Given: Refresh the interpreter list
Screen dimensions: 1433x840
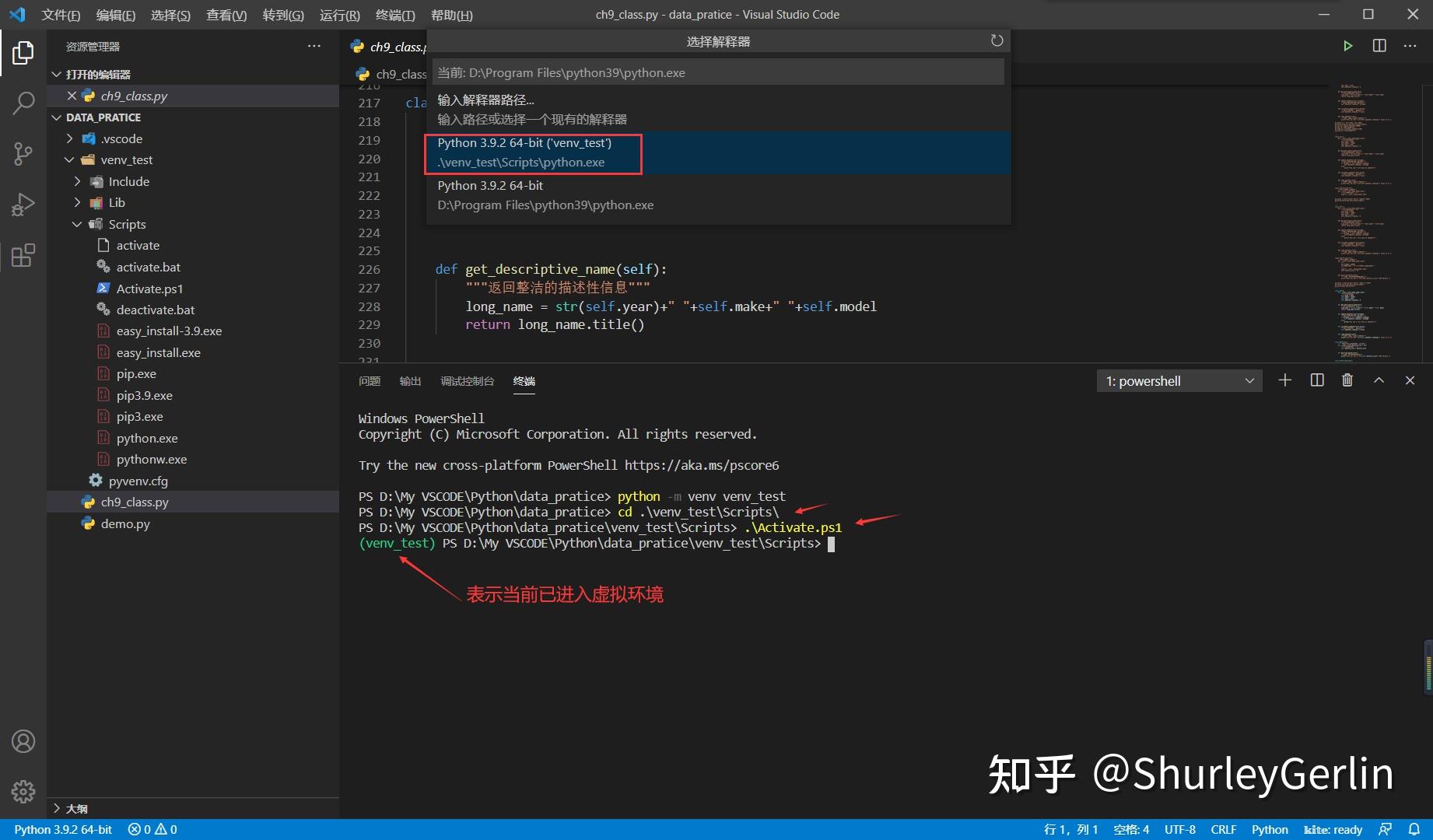Looking at the screenshot, I should tap(997, 40).
